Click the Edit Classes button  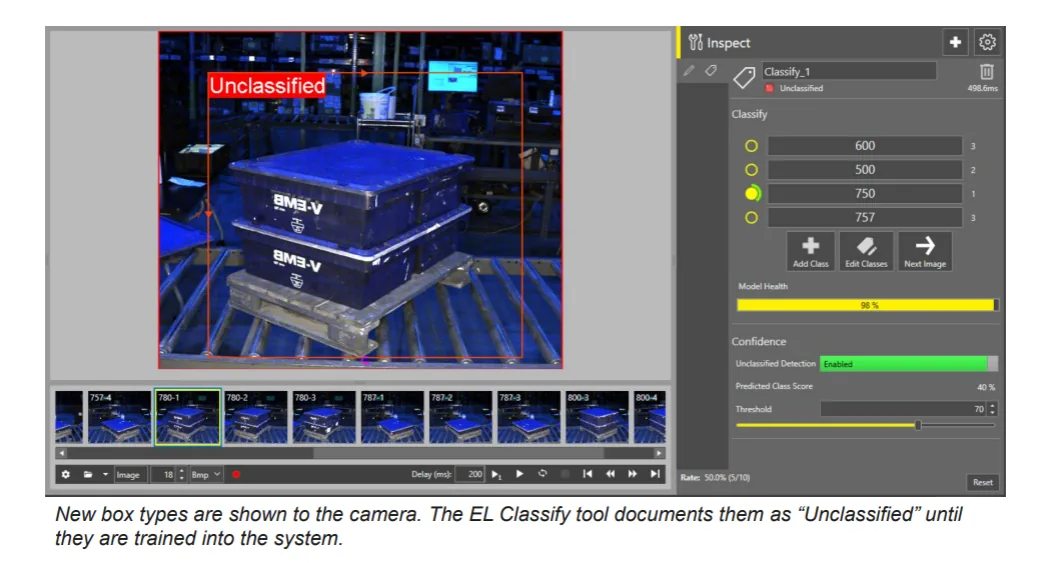866,251
